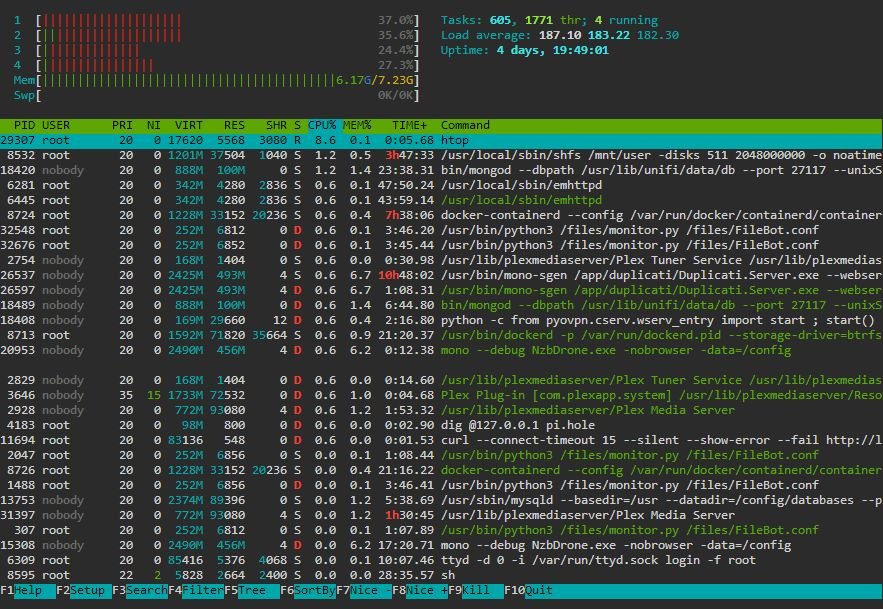This screenshot has height=609, width=883.
Task: Select the ttyd login process row
Action: pyautogui.click(x=442, y=560)
